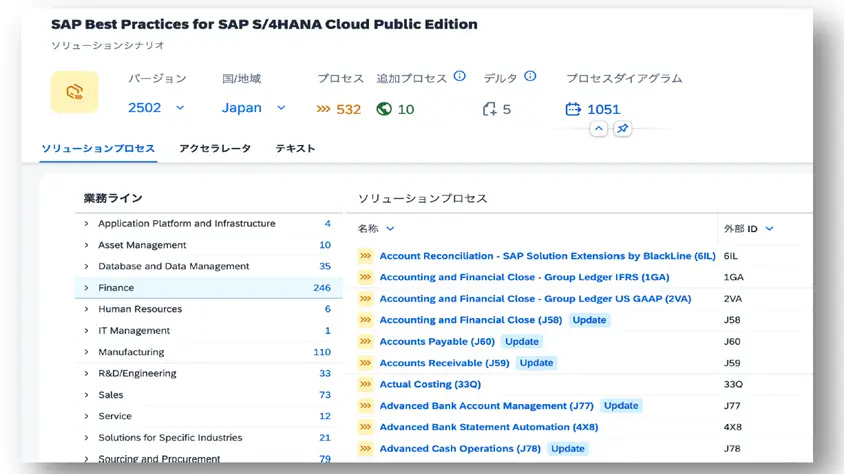The height and width of the screenshot is (474, 844).
Task: Expand Database and Data Management node
Action: coord(86,266)
